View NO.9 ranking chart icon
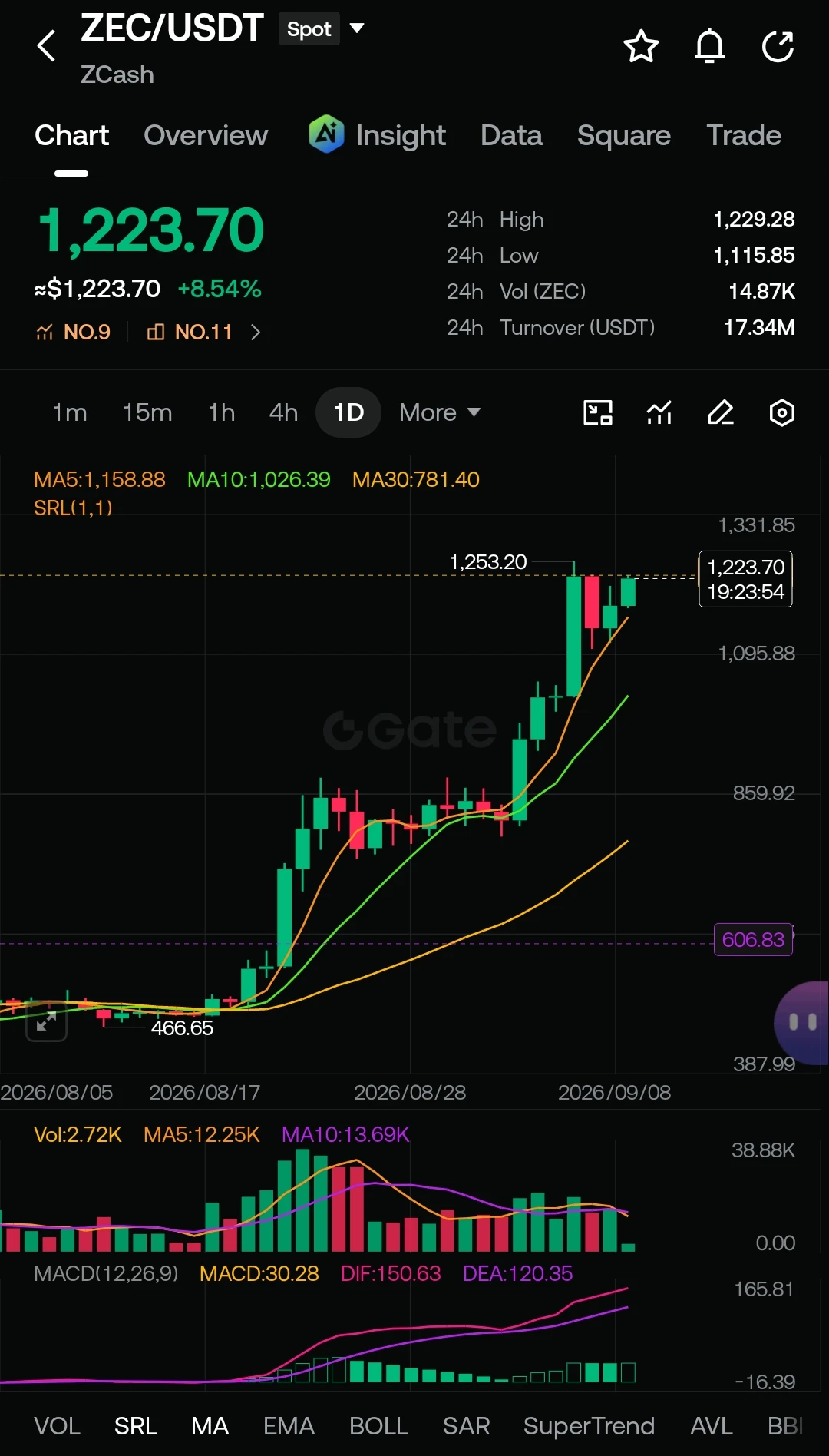This screenshot has height=1456, width=829. pos(45,332)
